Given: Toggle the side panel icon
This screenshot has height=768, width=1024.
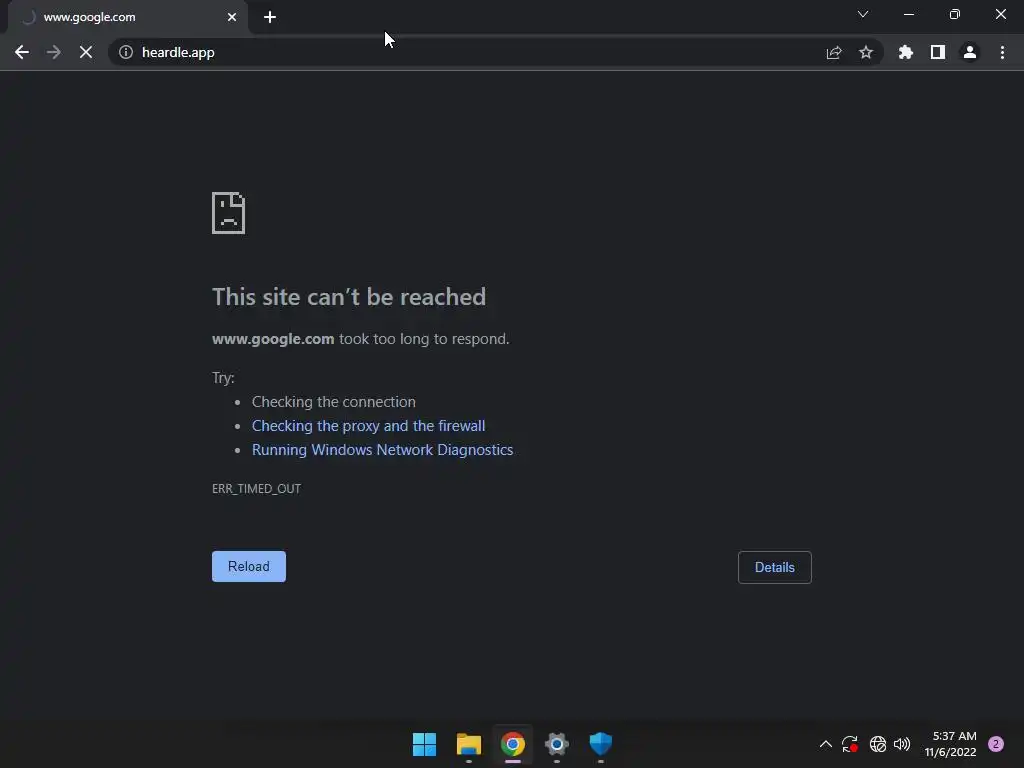Looking at the screenshot, I should pyautogui.click(x=938, y=52).
